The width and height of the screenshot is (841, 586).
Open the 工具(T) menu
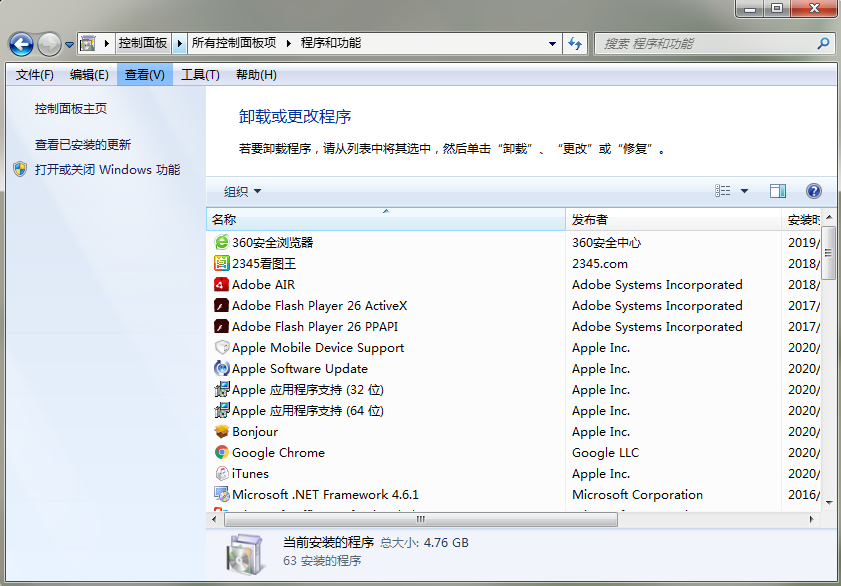click(200, 75)
